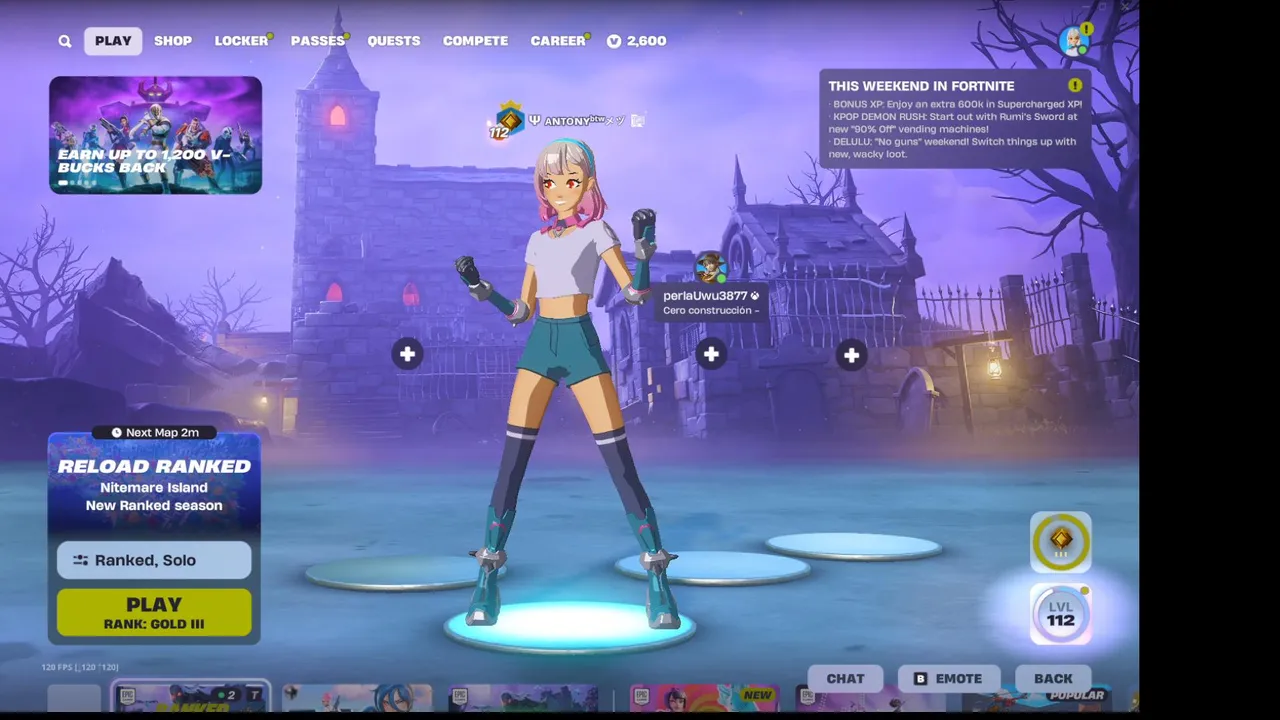The height and width of the screenshot is (720, 1280).
Task: Invite player on plus slot below perlaUwu3877
Action: (711, 354)
